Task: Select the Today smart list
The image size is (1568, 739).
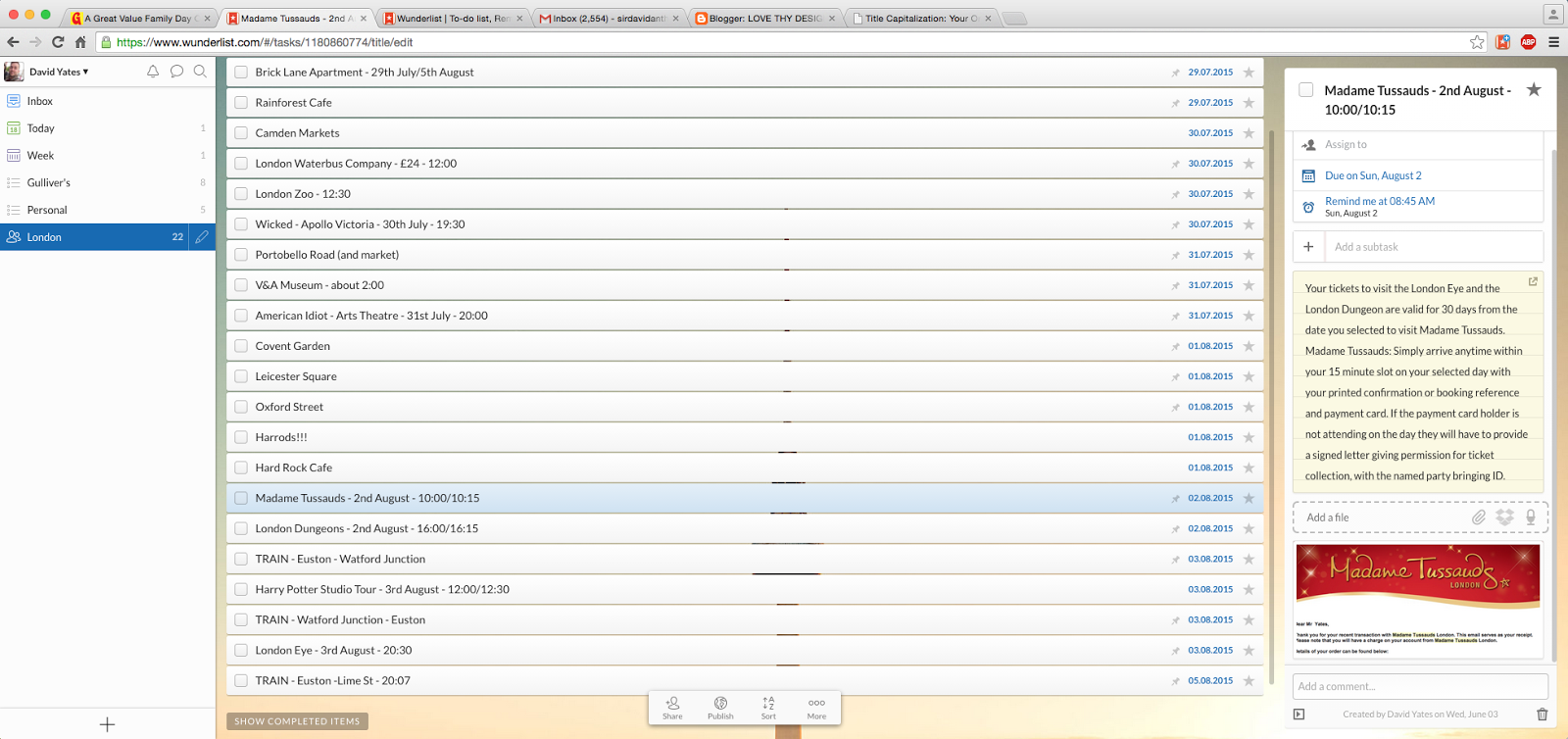Action: (108, 128)
